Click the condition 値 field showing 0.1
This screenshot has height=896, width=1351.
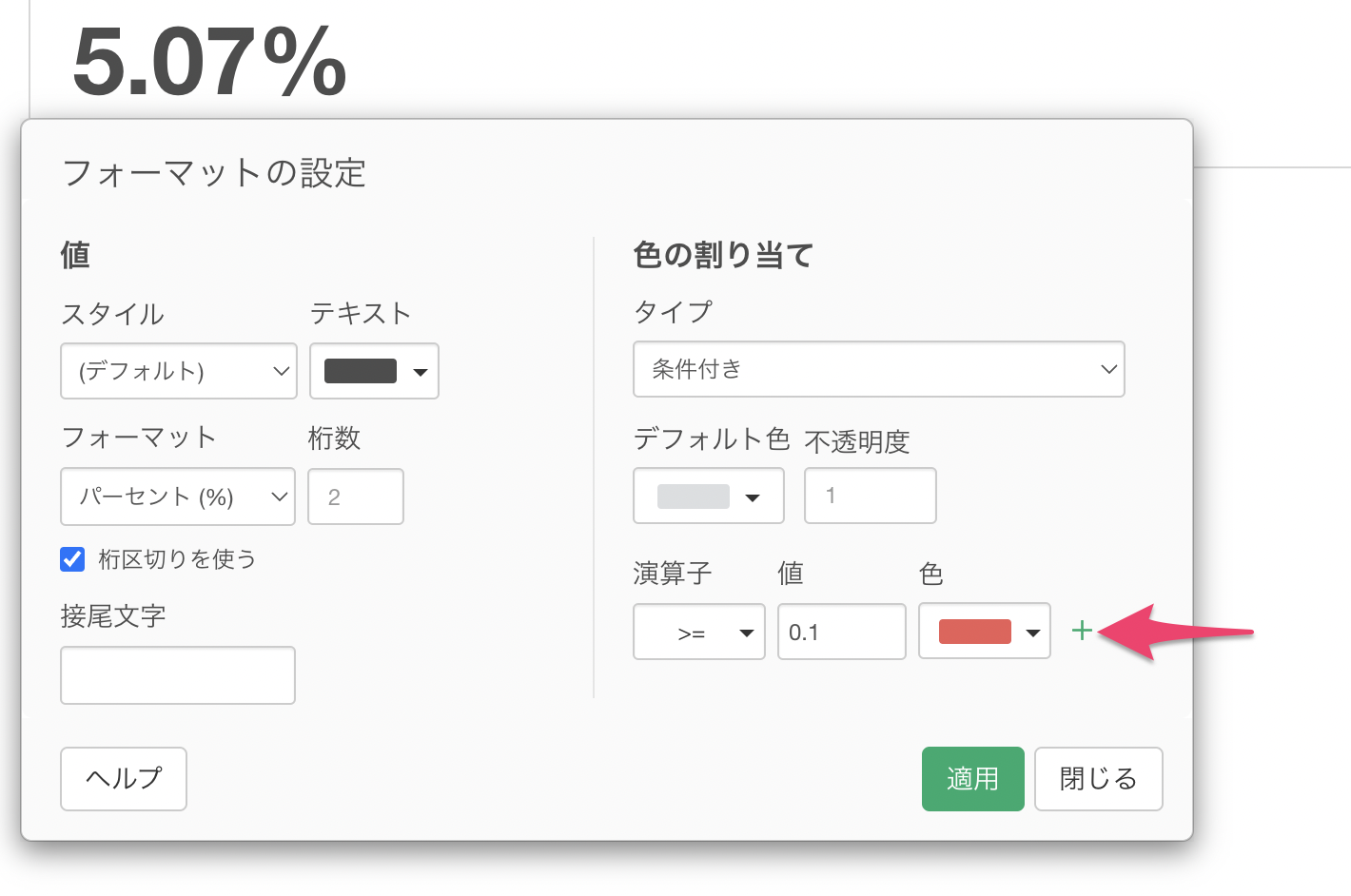coord(841,632)
